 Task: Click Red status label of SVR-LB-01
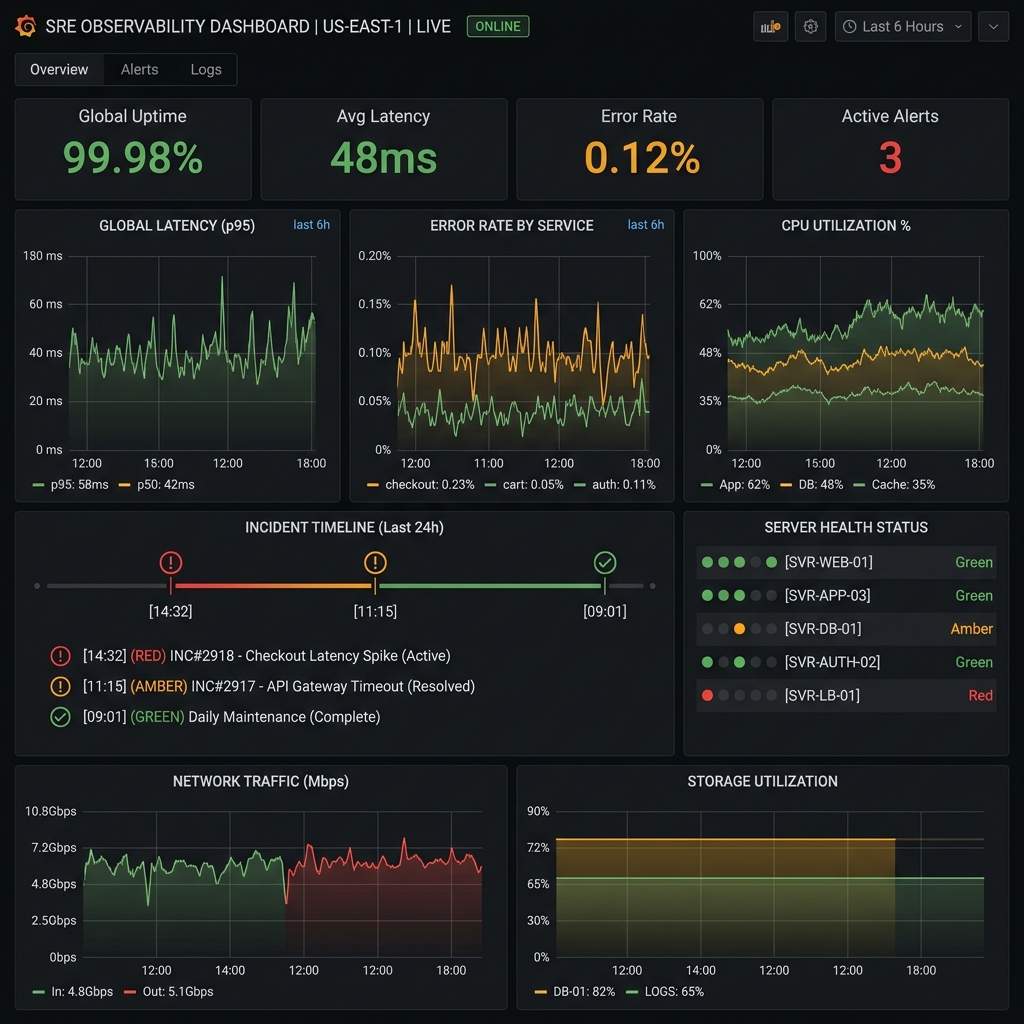click(980, 696)
